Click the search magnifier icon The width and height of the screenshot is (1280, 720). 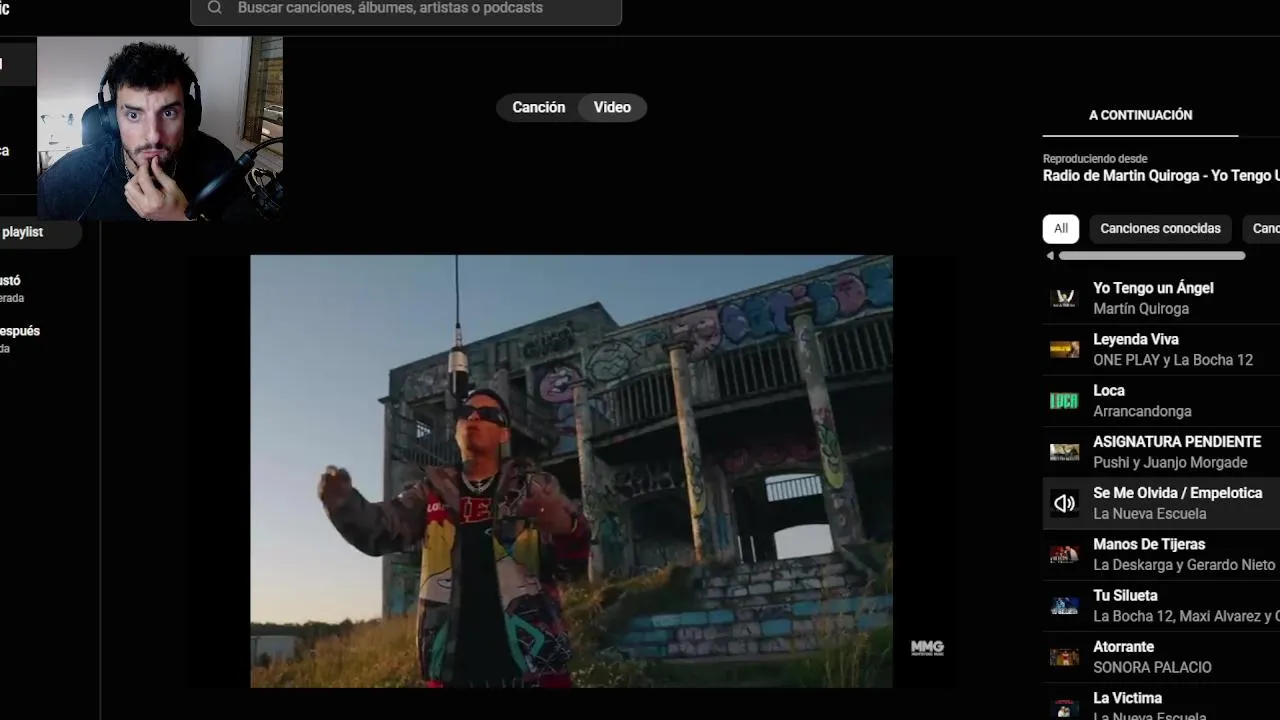point(214,8)
